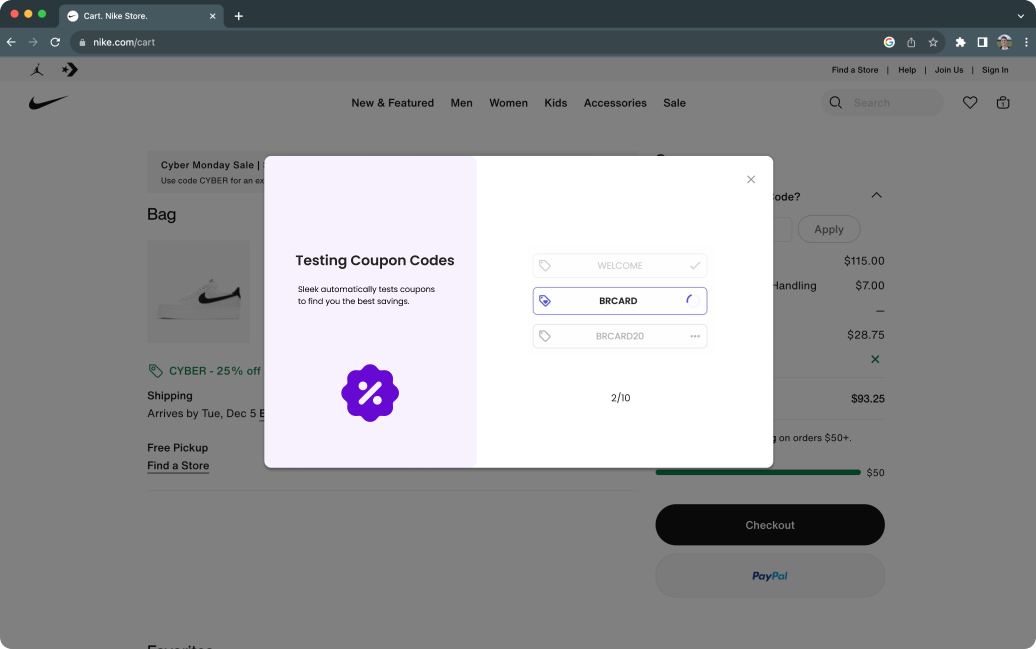Image resolution: width=1036 pixels, height=649 pixels.
Task: Open the Favorites heart icon
Action: point(969,102)
